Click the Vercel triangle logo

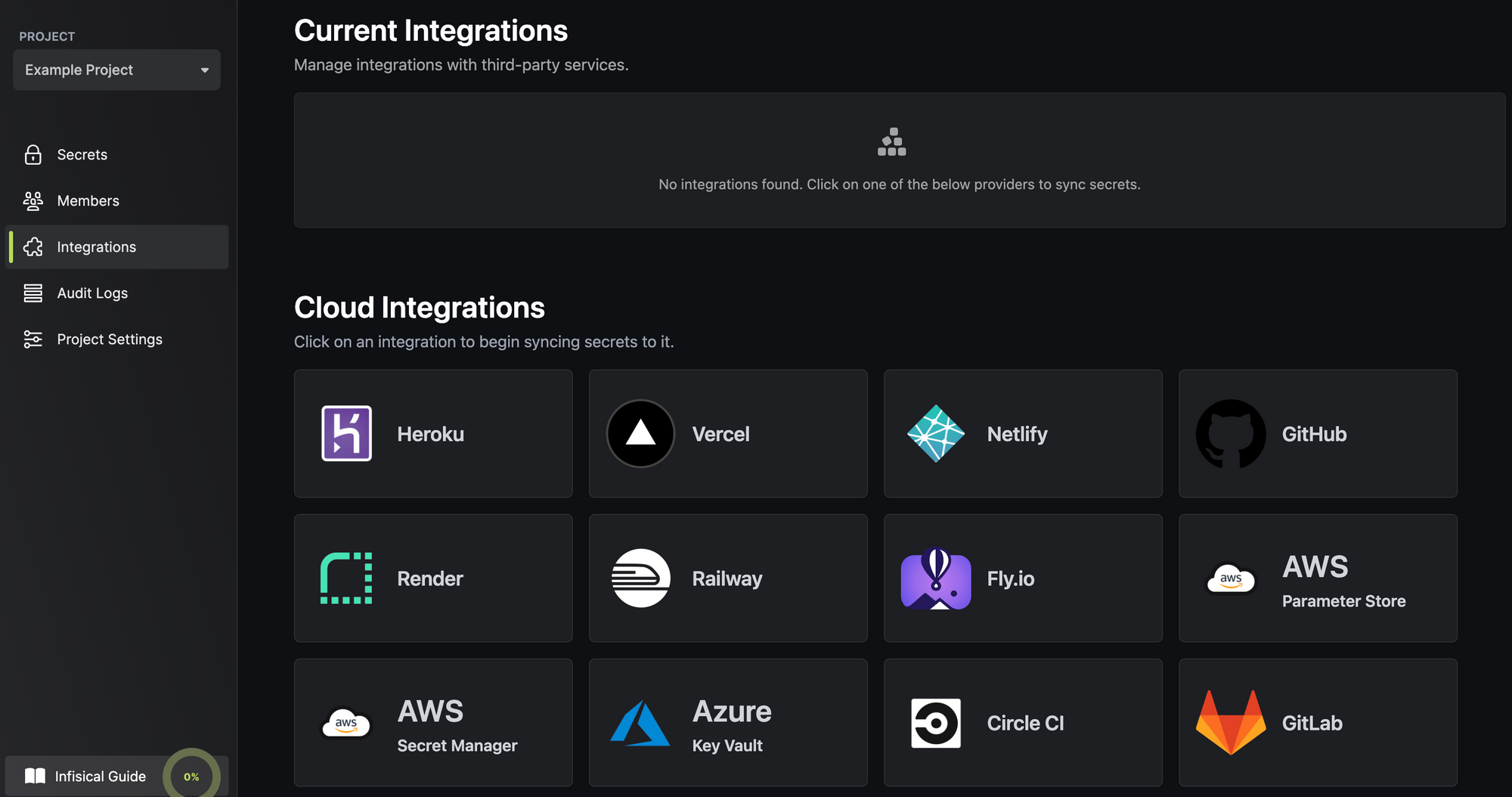coord(641,433)
